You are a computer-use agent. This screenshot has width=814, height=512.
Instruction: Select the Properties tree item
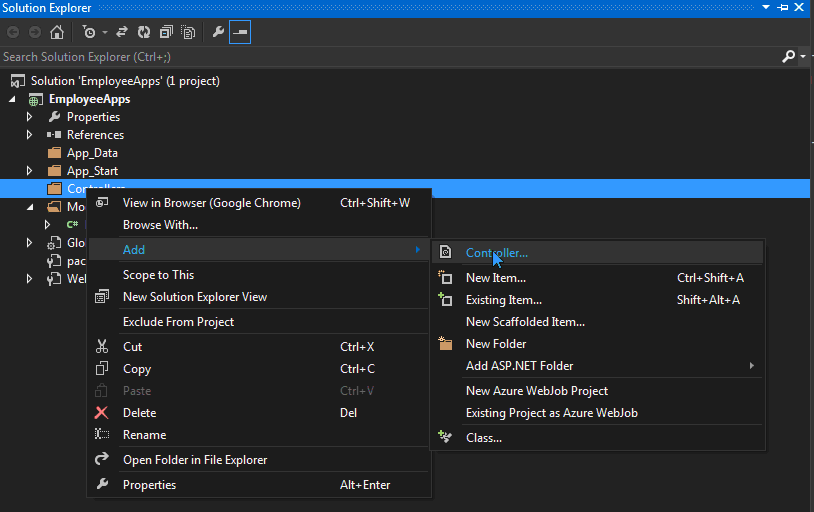93,117
